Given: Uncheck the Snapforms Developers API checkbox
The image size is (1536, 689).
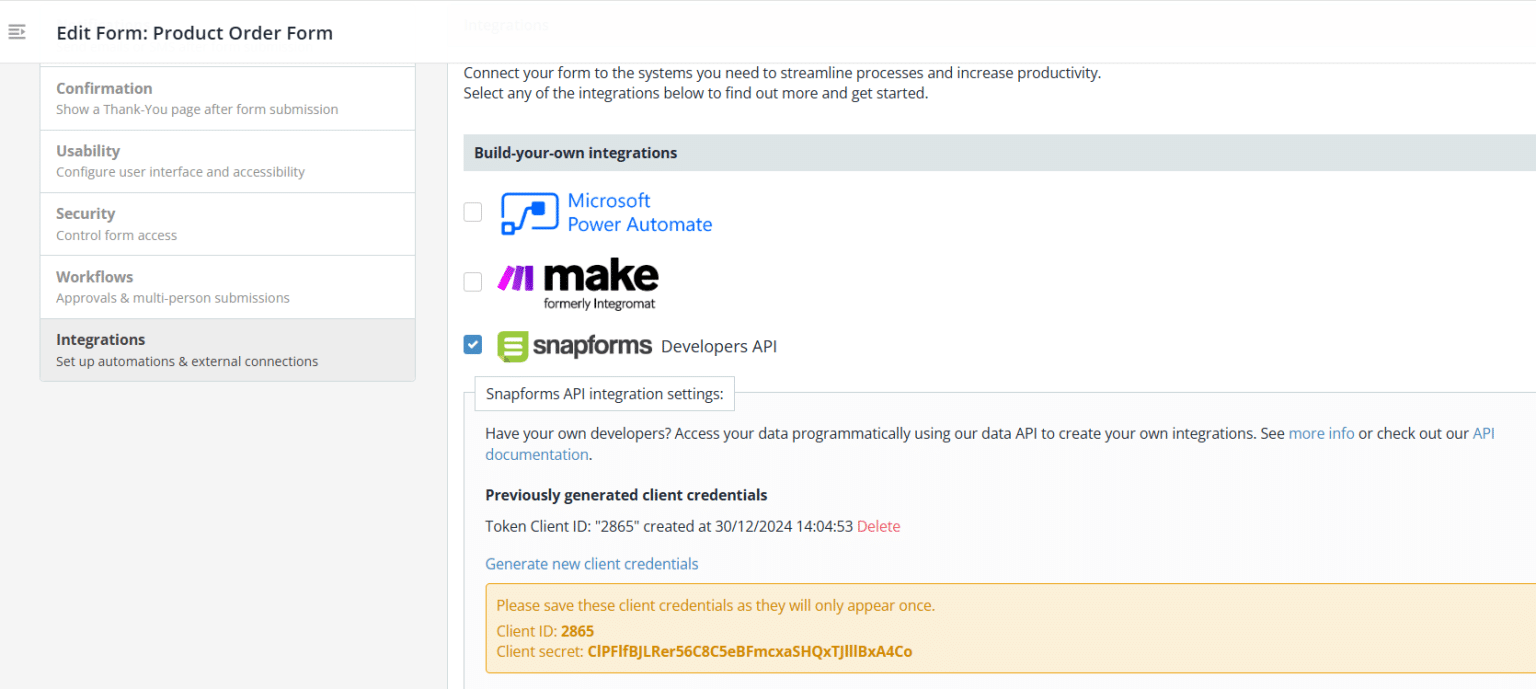Looking at the screenshot, I should pos(472,344).
